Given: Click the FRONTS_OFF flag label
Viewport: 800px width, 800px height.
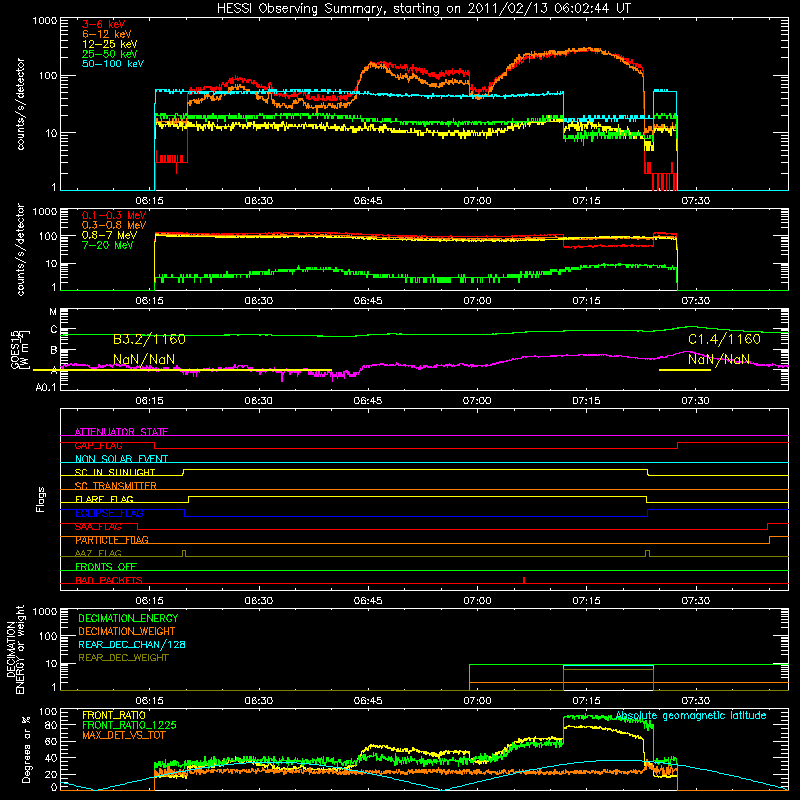Looking at the screenshot, I should coord(106,566).
